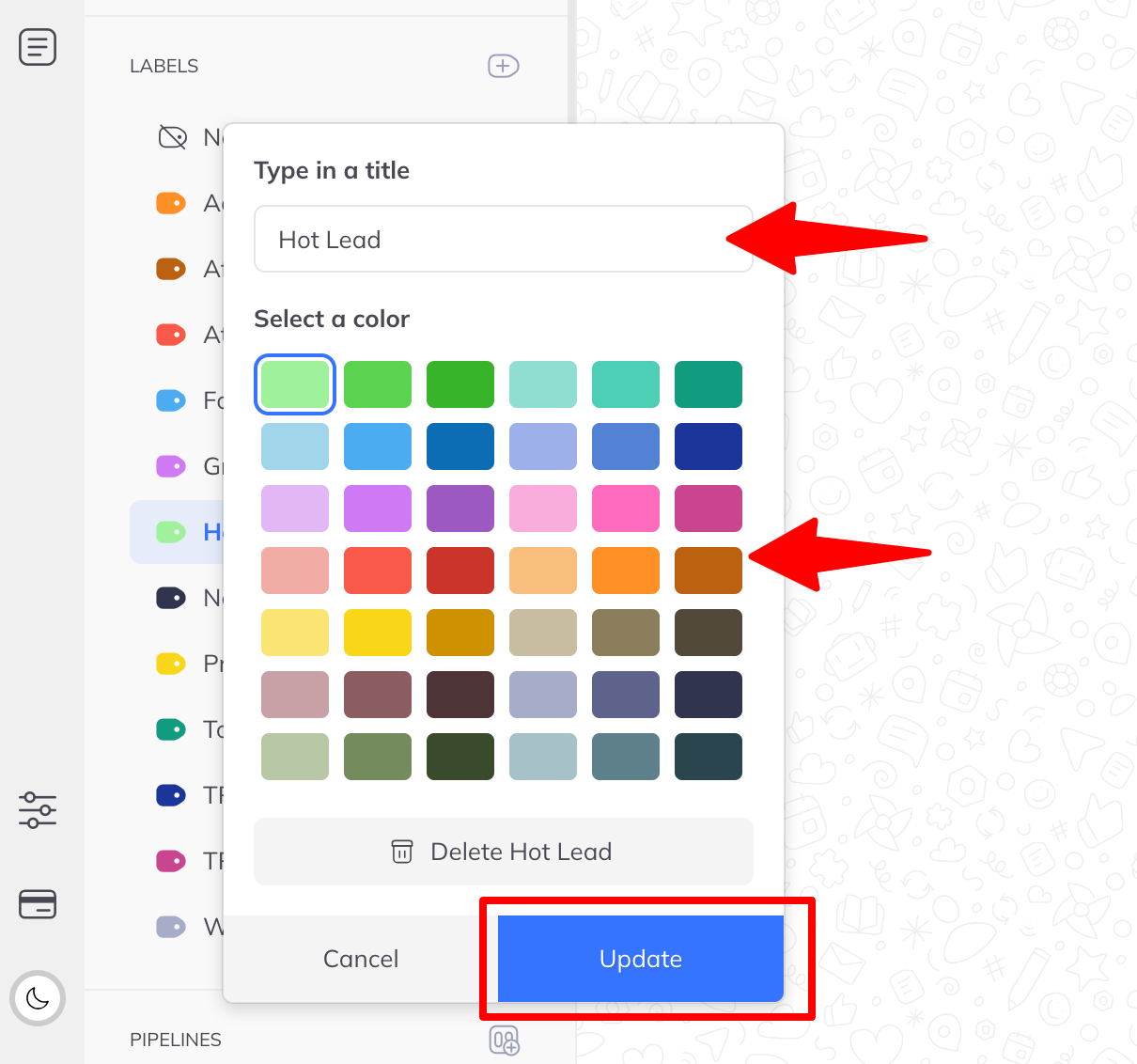Pick the dark red swatch
1137x1064 pixels.
[x=460, y=571]
